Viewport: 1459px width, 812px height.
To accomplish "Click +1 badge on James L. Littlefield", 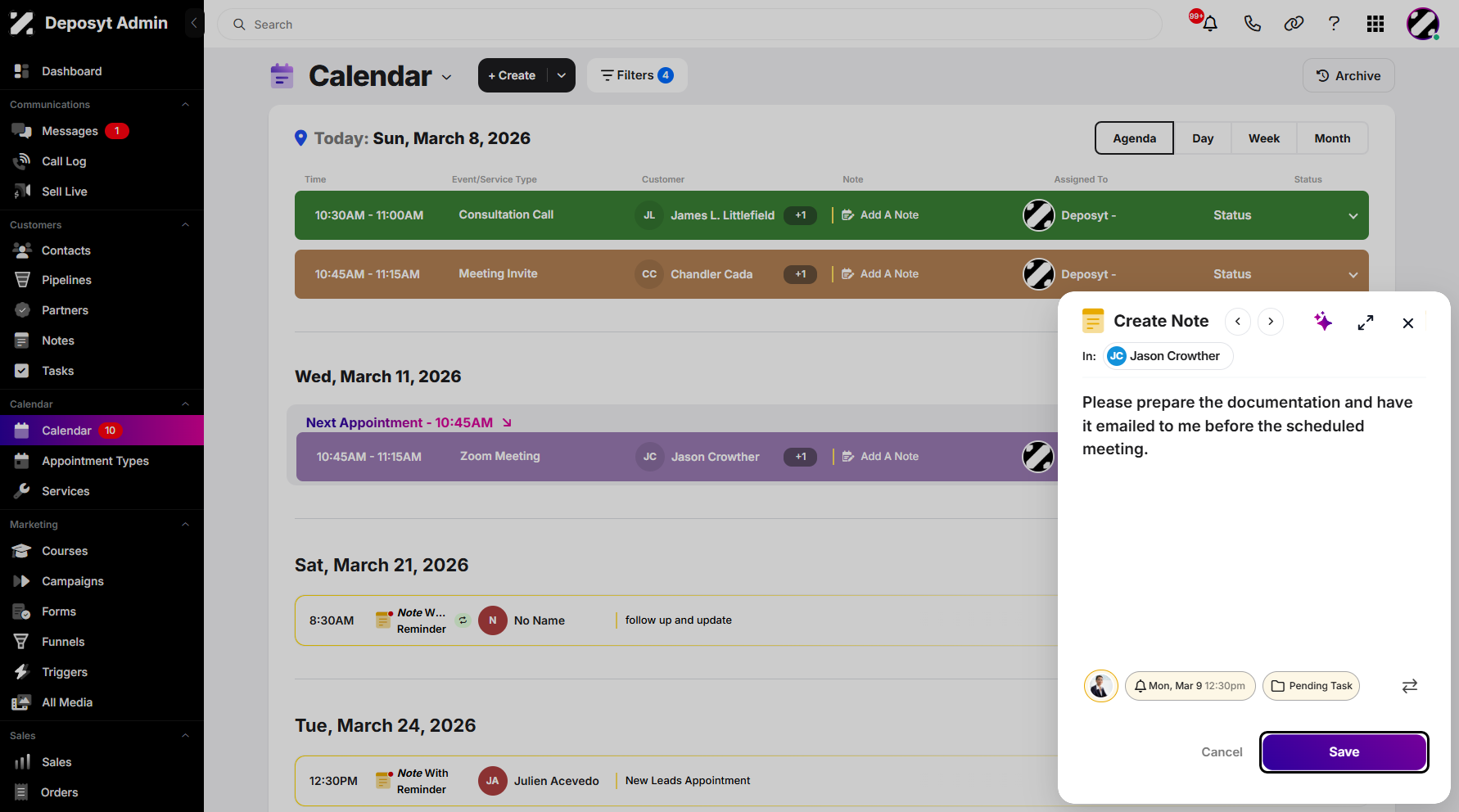I will (x=800, y=215).
